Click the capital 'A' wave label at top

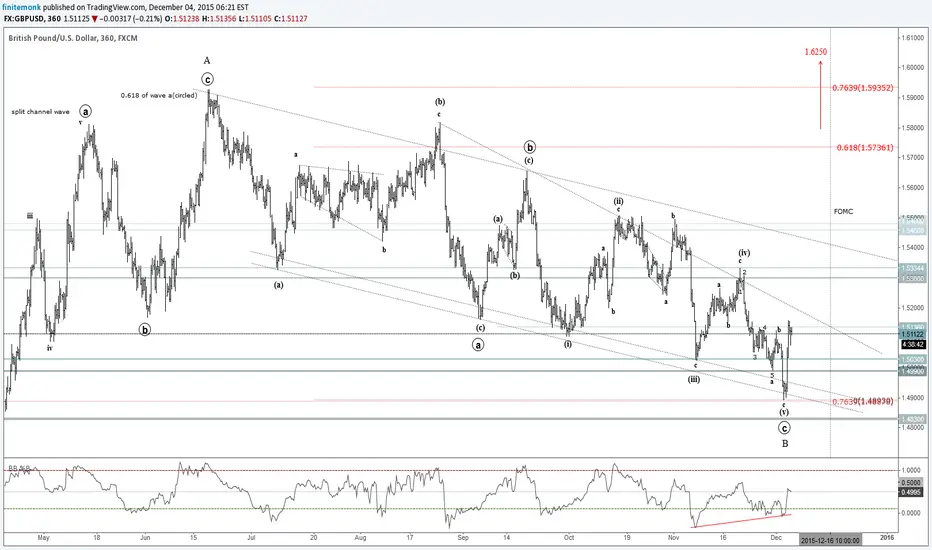(207, 60)
